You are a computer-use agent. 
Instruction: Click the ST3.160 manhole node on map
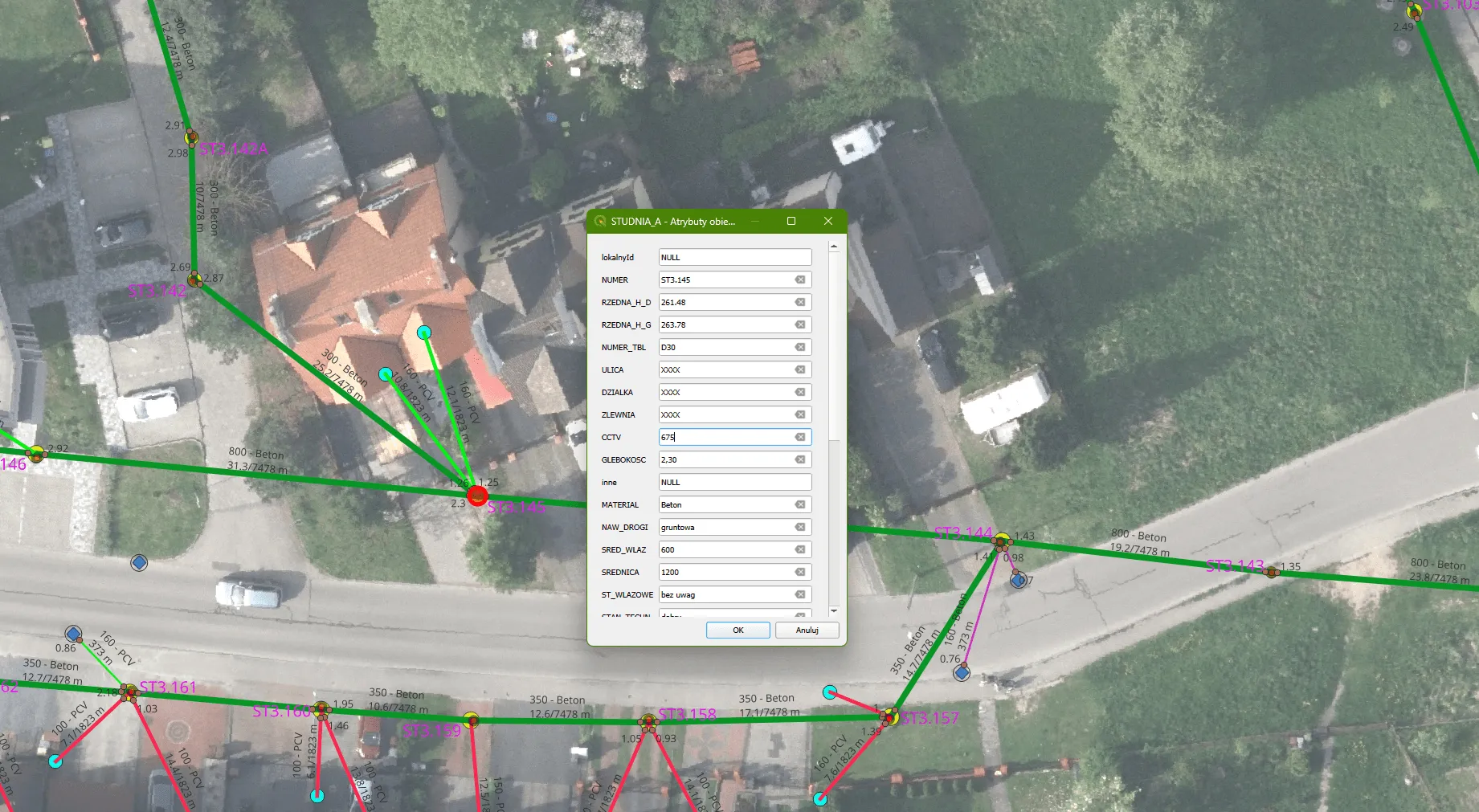click(x=321, y=709)
